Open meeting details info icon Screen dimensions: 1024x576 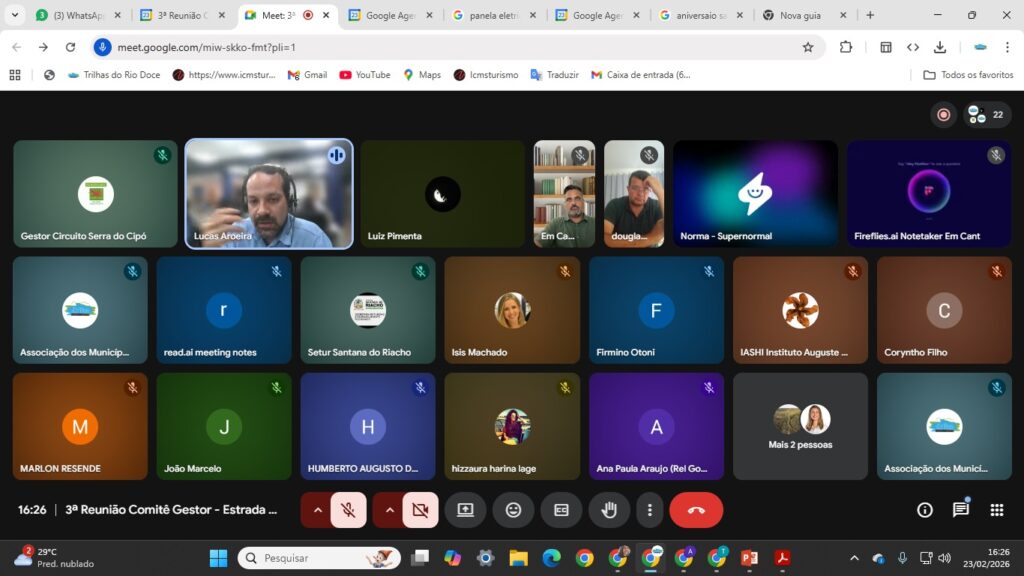click(x=925, y=510)
